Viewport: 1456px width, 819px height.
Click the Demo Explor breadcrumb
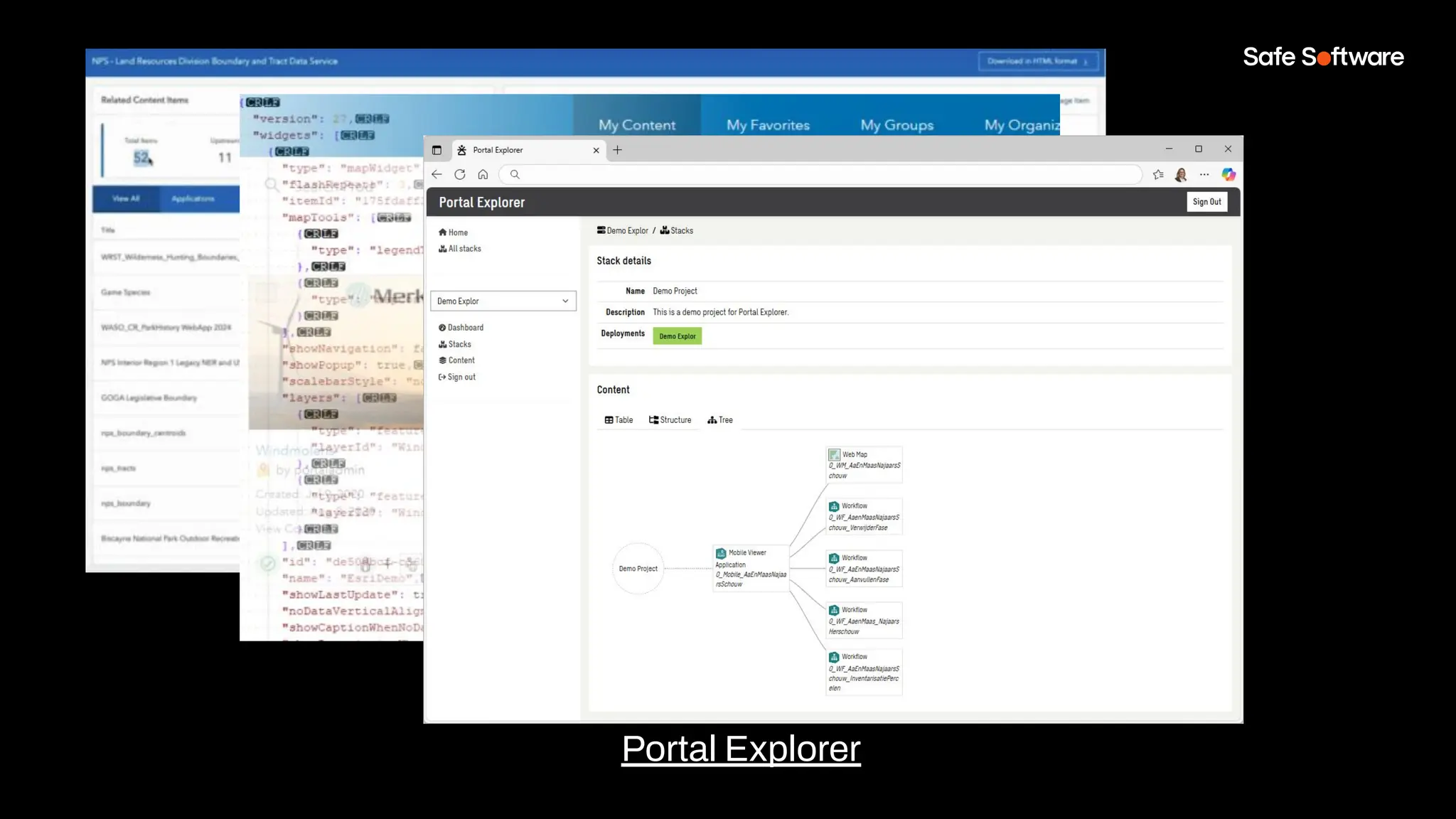(623, 230)
